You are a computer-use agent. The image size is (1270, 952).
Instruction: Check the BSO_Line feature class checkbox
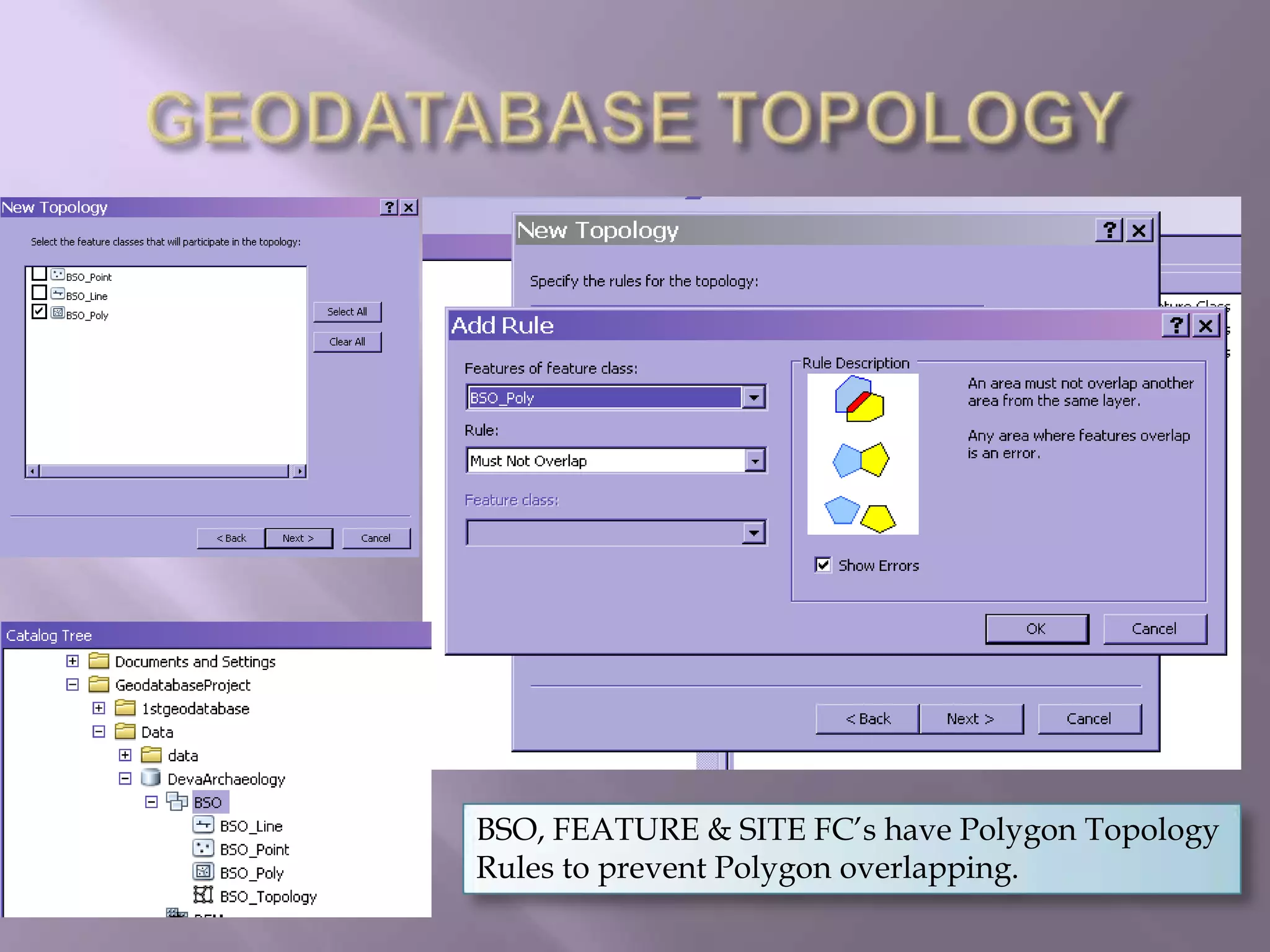coord(39,292)
